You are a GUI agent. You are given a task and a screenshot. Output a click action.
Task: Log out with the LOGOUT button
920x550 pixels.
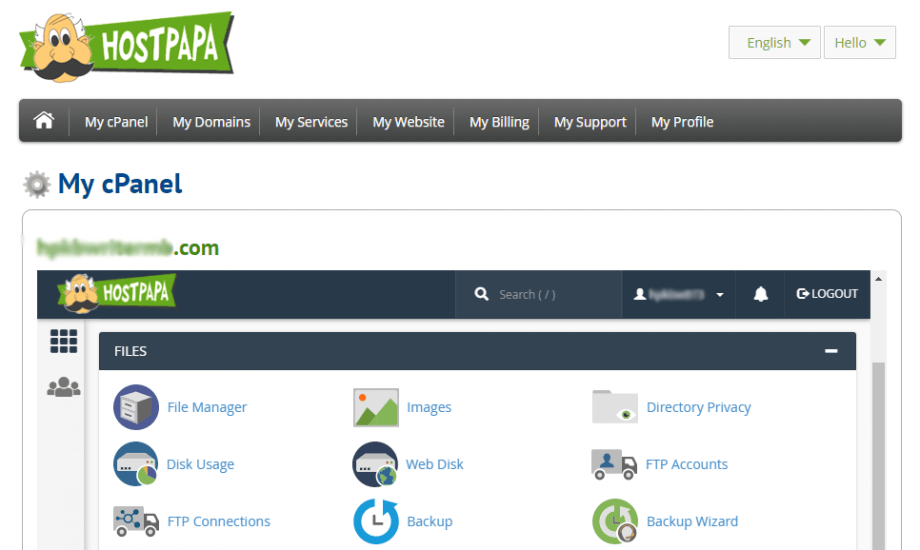(x=827, y=293)
